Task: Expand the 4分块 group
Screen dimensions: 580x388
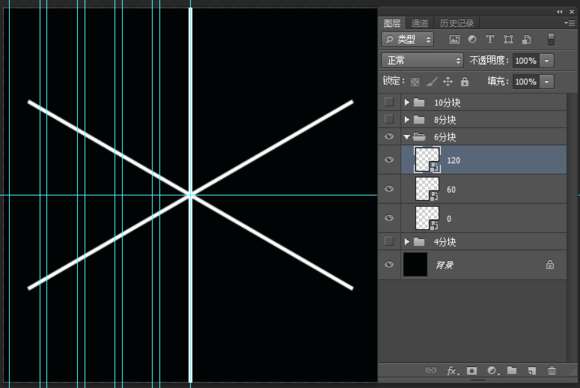Action: pyautogui.click(x=407, y=242)
